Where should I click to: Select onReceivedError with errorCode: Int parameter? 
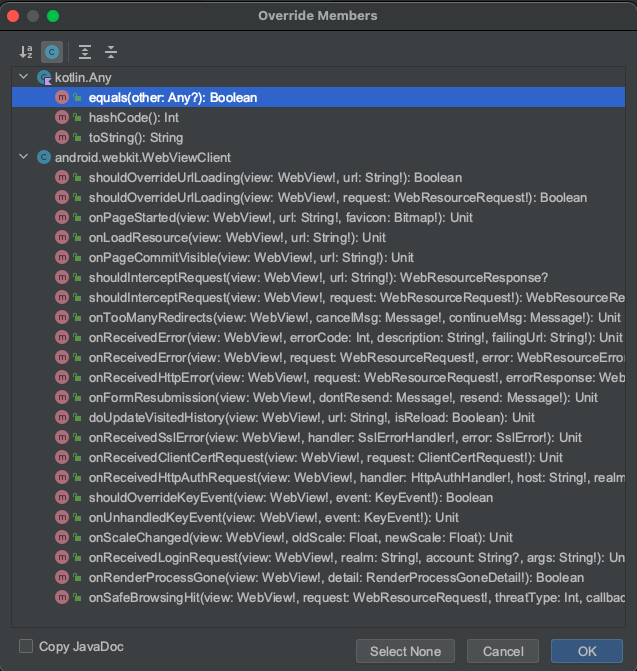pos(318,338)
